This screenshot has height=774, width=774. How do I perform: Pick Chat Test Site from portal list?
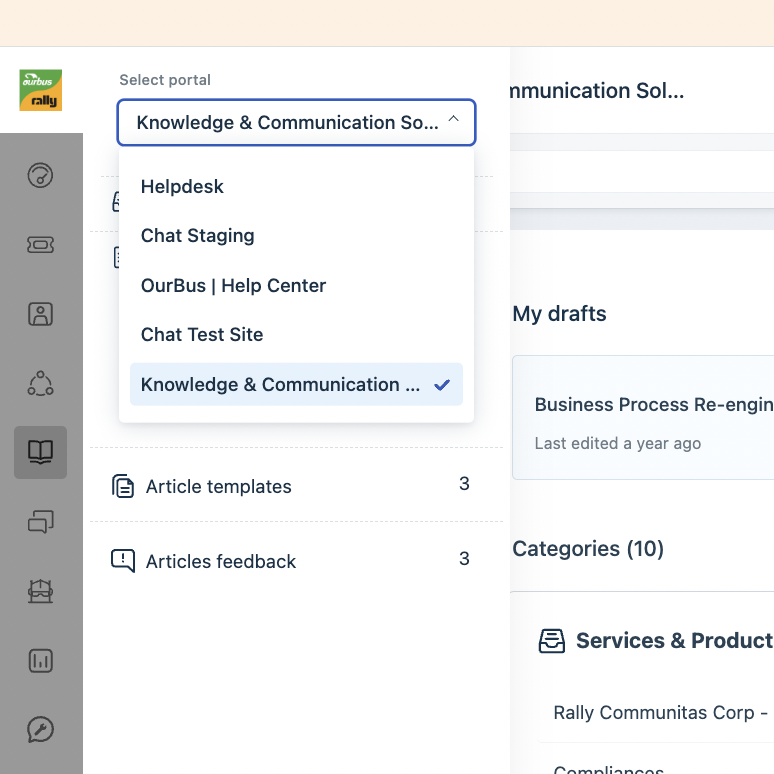pyautogui.click(x=202, y=335)
